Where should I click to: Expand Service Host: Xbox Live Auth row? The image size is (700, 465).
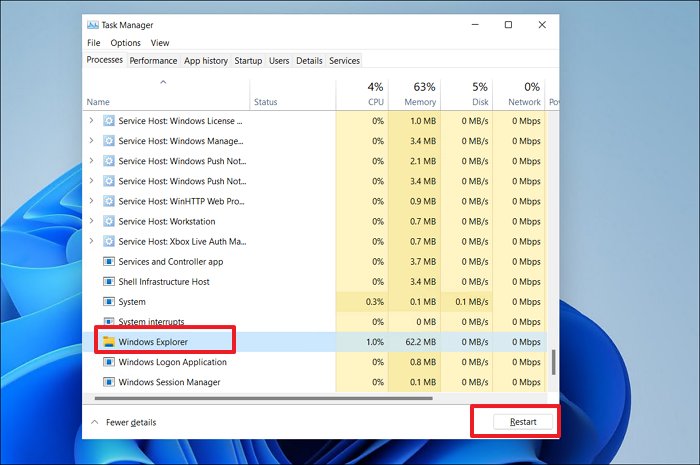[92, 241]
